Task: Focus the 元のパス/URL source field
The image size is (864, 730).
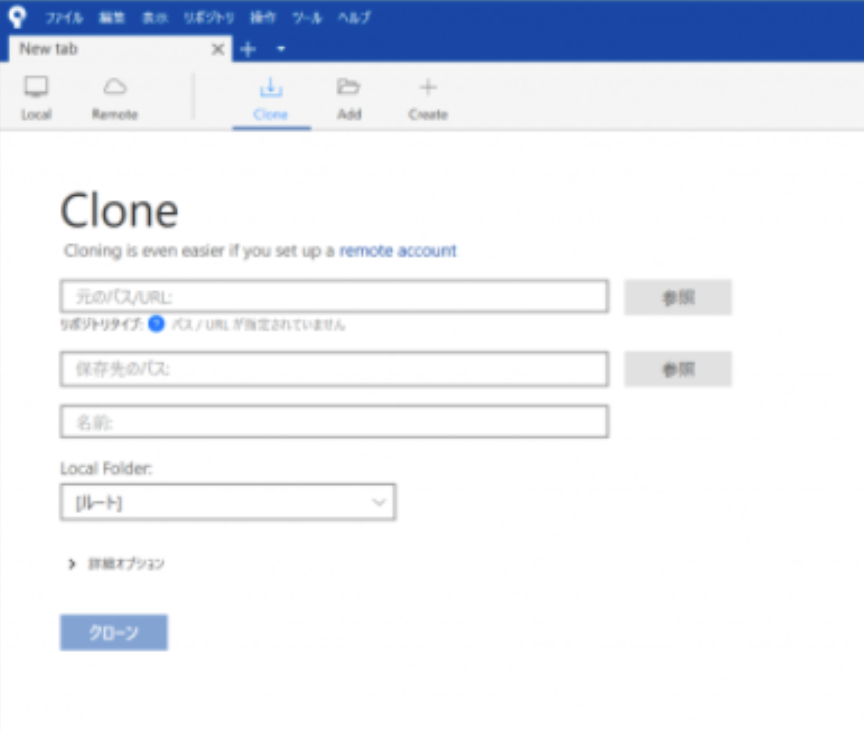Action: [x=334, y=296]
